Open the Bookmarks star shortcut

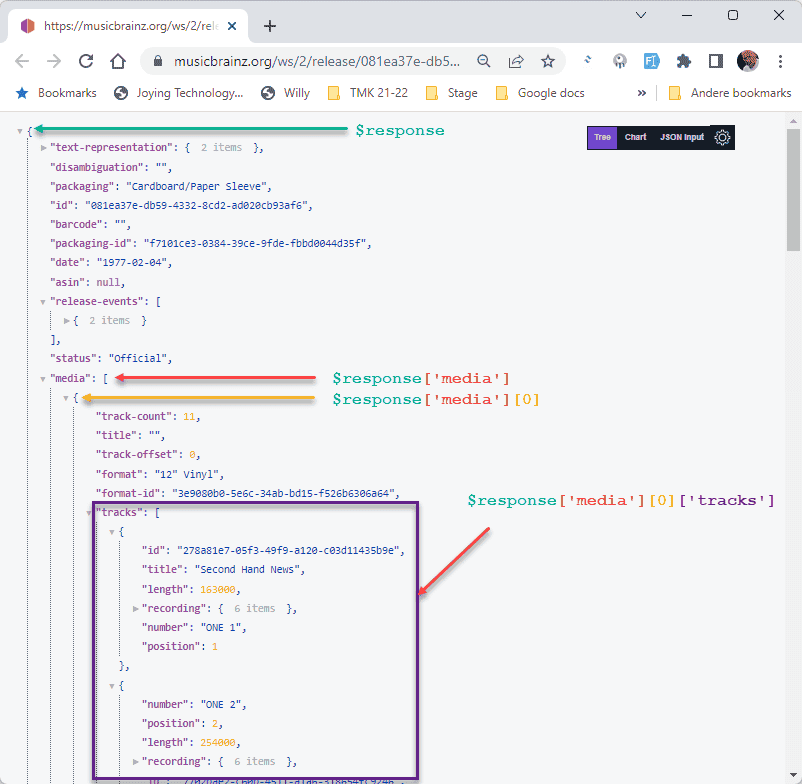click(56, 93)
